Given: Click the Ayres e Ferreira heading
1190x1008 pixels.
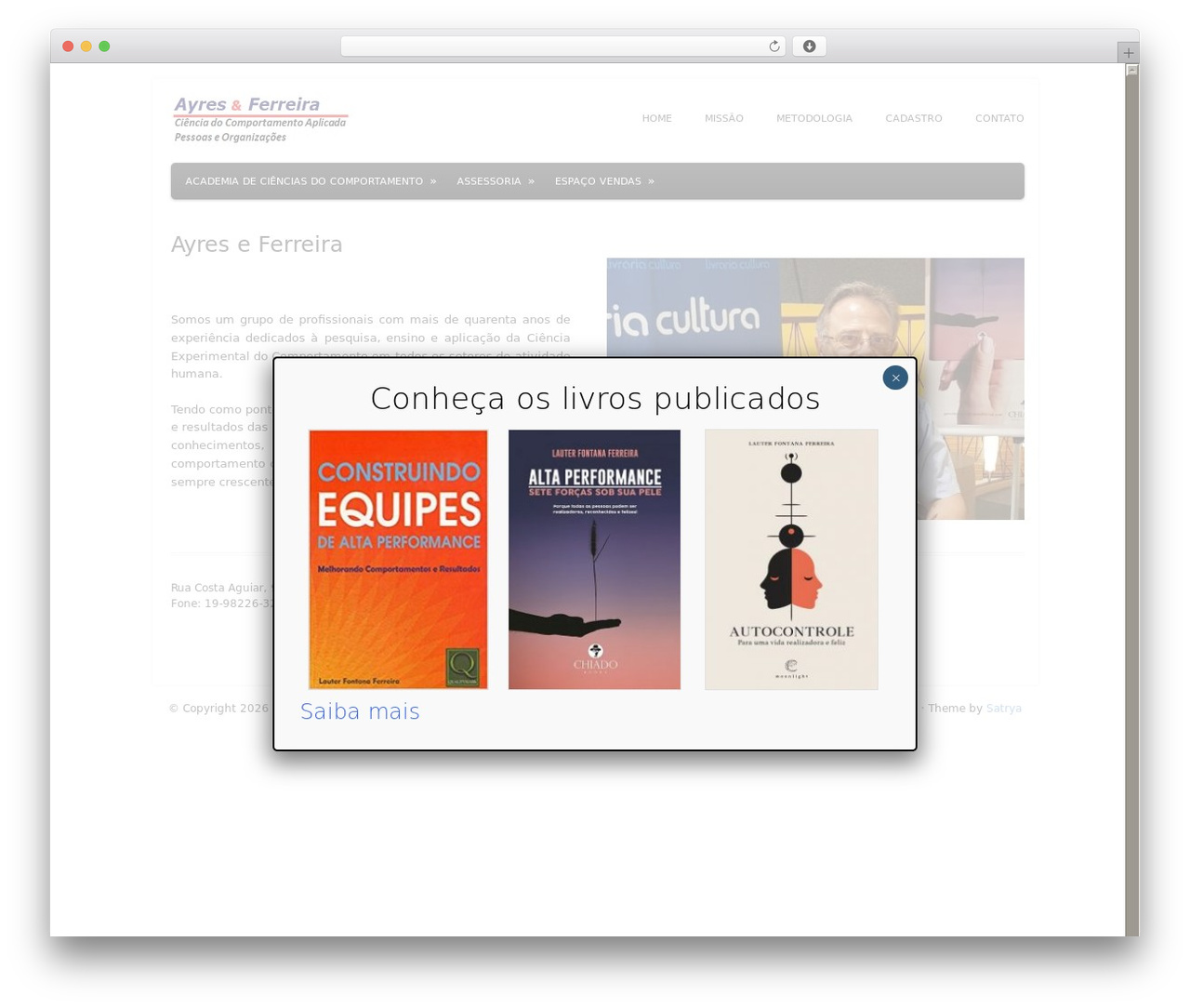Looking at the screenshot, I should (x=257, y=245).
